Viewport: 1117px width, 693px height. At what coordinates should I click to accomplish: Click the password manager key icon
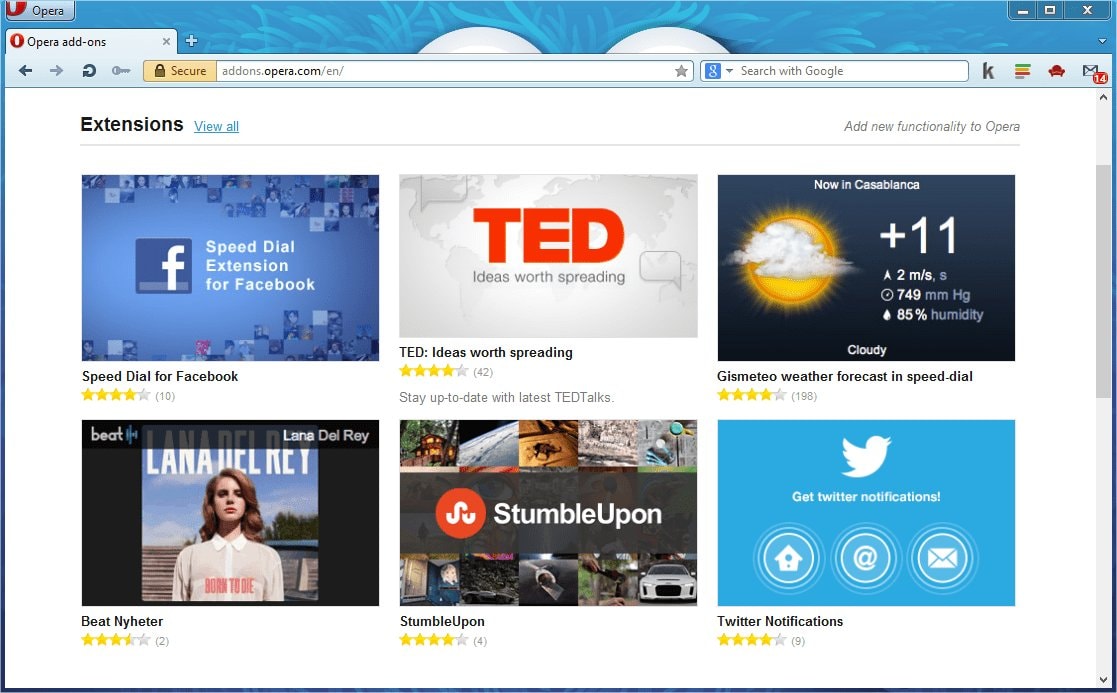pyautogui.click(x=121, y=71)
